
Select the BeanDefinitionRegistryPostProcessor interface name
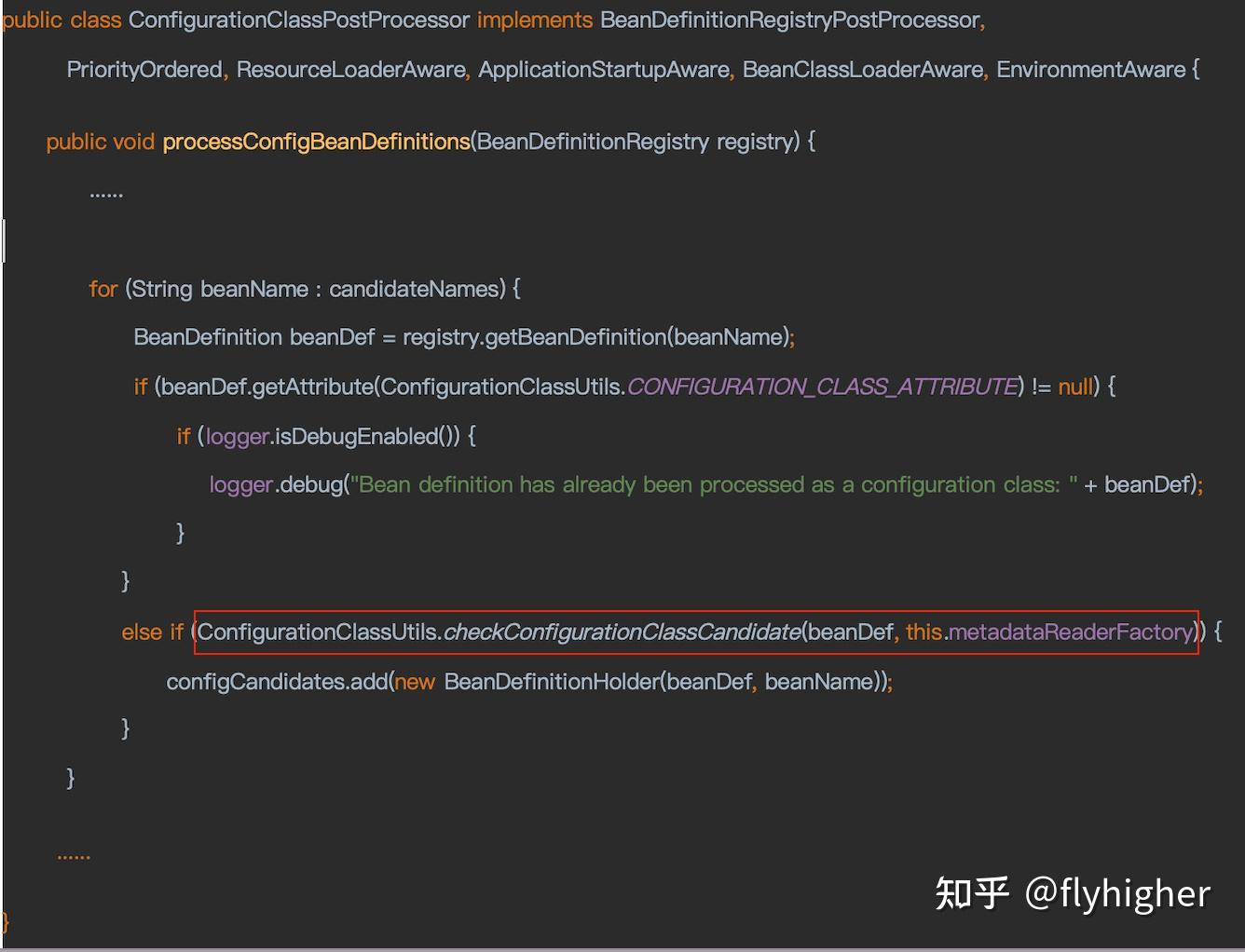[790, 20]
